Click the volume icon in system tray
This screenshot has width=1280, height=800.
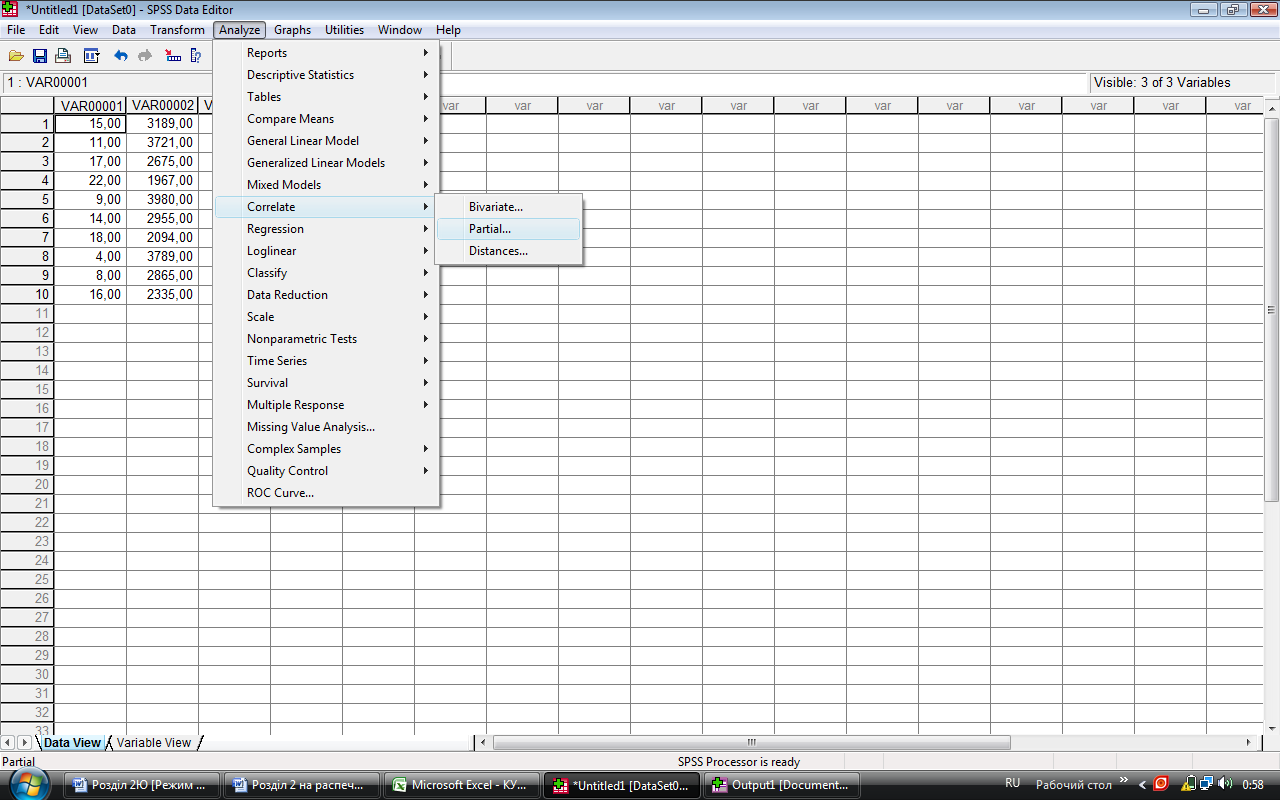pos(1226,784)
